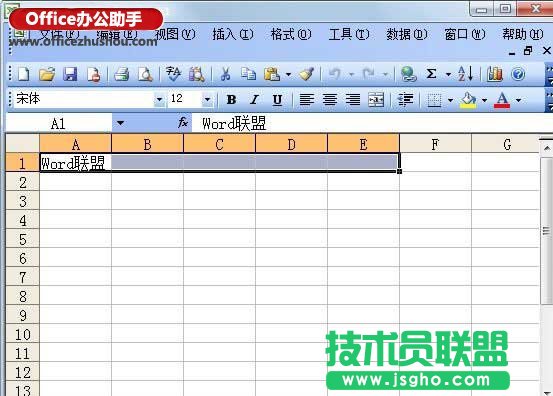
Task: Click the vertical scrollbar up arrow
Action: point(546,147)
